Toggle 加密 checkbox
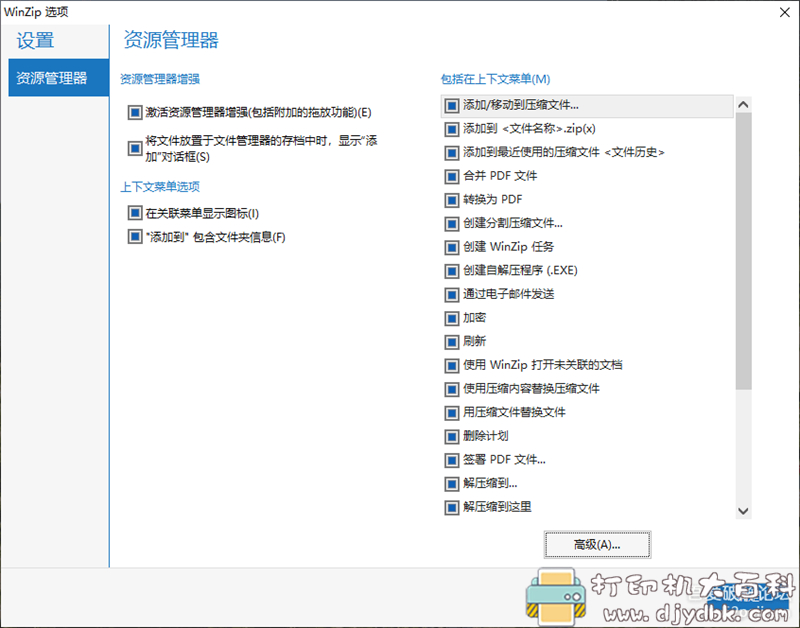 452,318
